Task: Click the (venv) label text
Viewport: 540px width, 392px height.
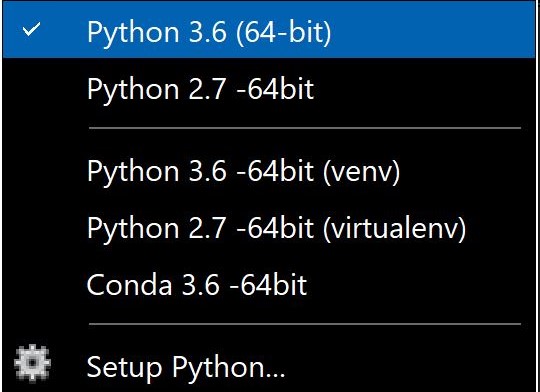Action: tap(361, 171)
